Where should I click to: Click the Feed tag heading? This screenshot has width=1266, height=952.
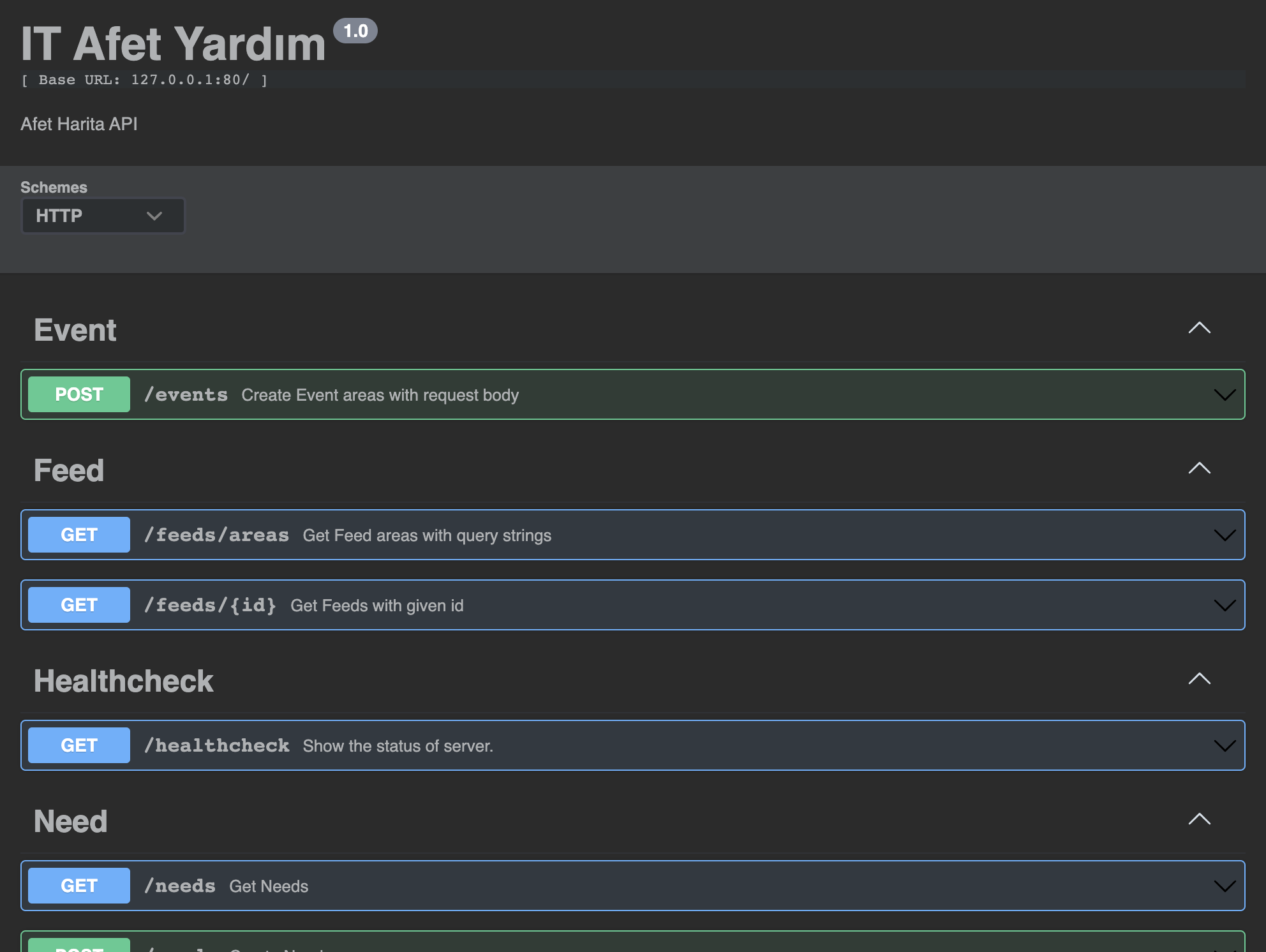(69, 470)
